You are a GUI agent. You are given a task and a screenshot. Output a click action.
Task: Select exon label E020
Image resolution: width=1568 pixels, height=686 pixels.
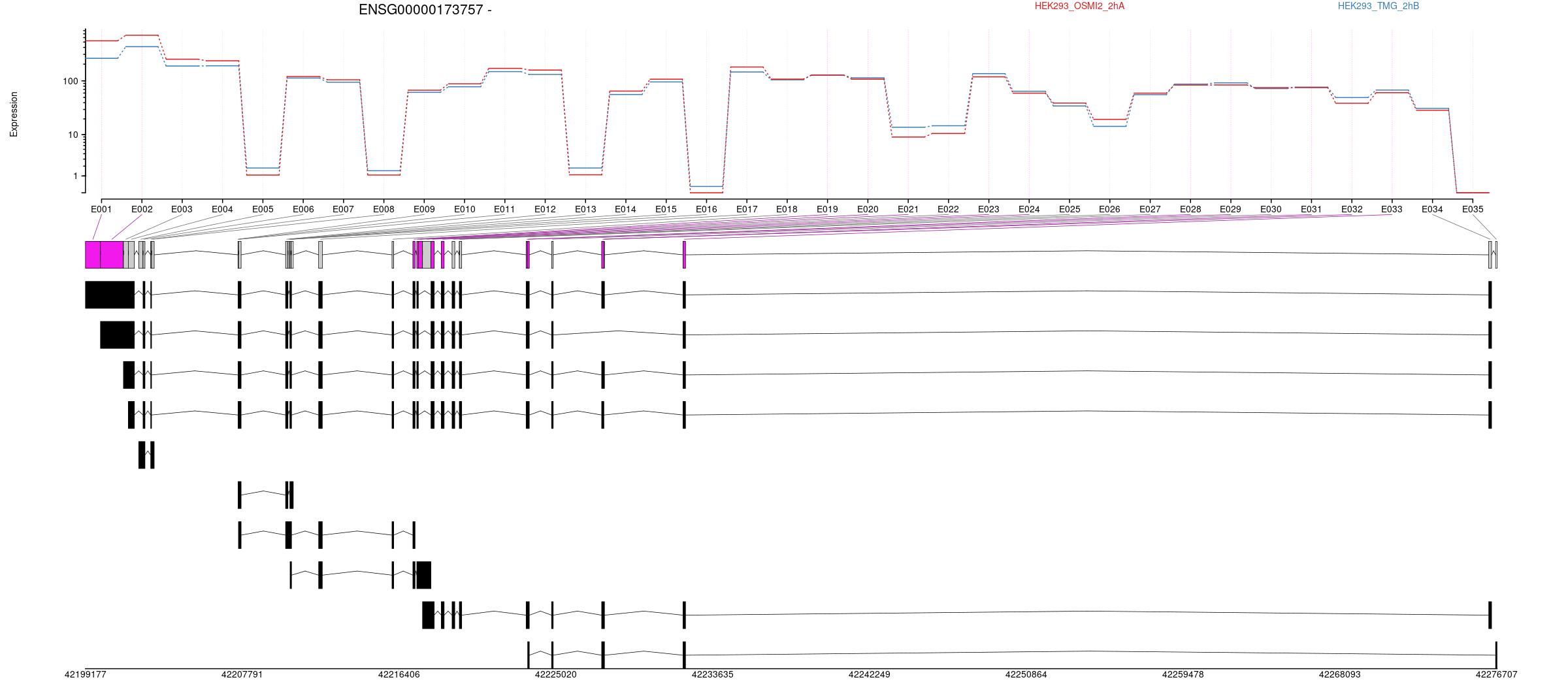click(x=868, y=209)
